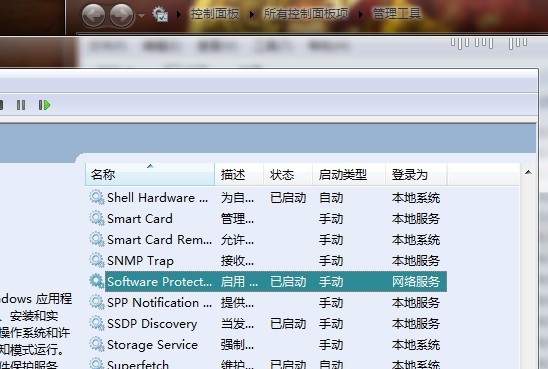Screen dimensions: 548x369
Task: Expand arrow before 管理工具 breadcrumb
Action: [x=361, y=15]
